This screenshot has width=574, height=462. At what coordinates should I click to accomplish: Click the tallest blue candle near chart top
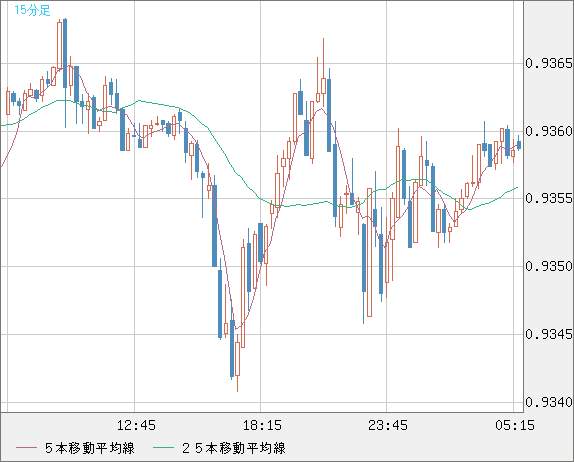tap(65, 53)
